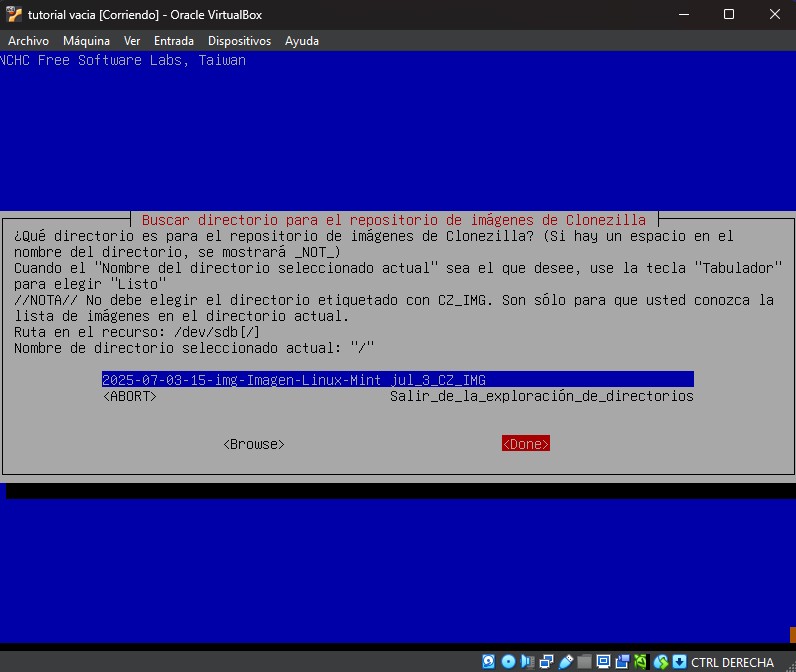The image size is (796, 672).
Task: Open the Entrada menu
Action: 174,41
